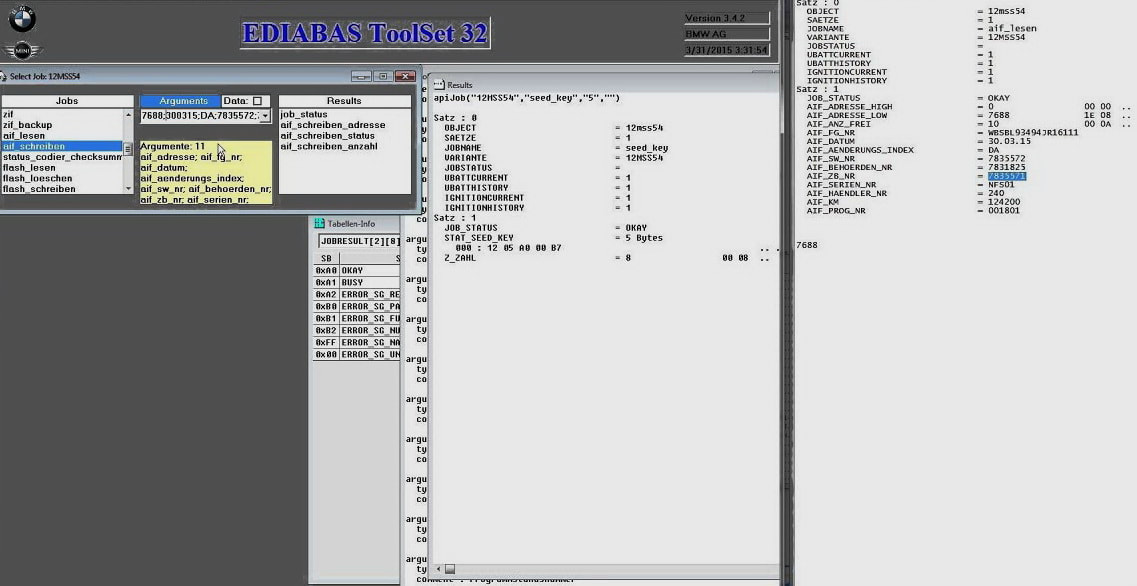Viewport: 1137px width, 586px height.
Task: Toggle the Data checkbox
Action: (257, 101)
